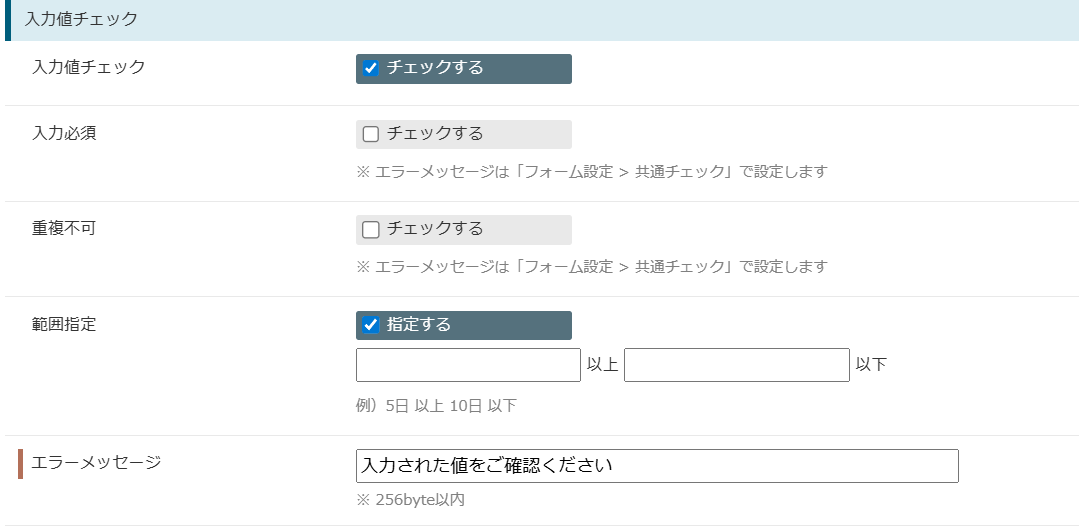The width and height of the screenshot is (1079, 532).
Task: Click the チェックする label in 入力値チェック row
Action: 435,67
